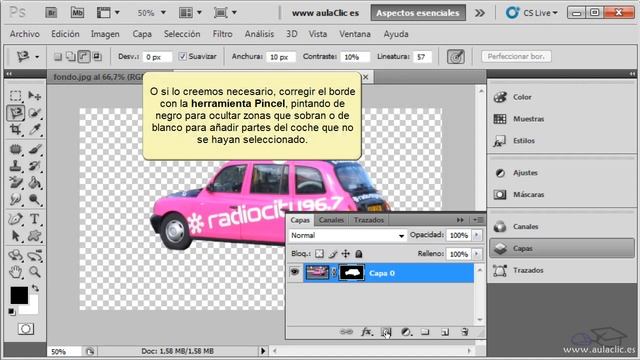Toggle lock transparent pixels
Screen dimensions: 640x360
click(x=320, y=254)
